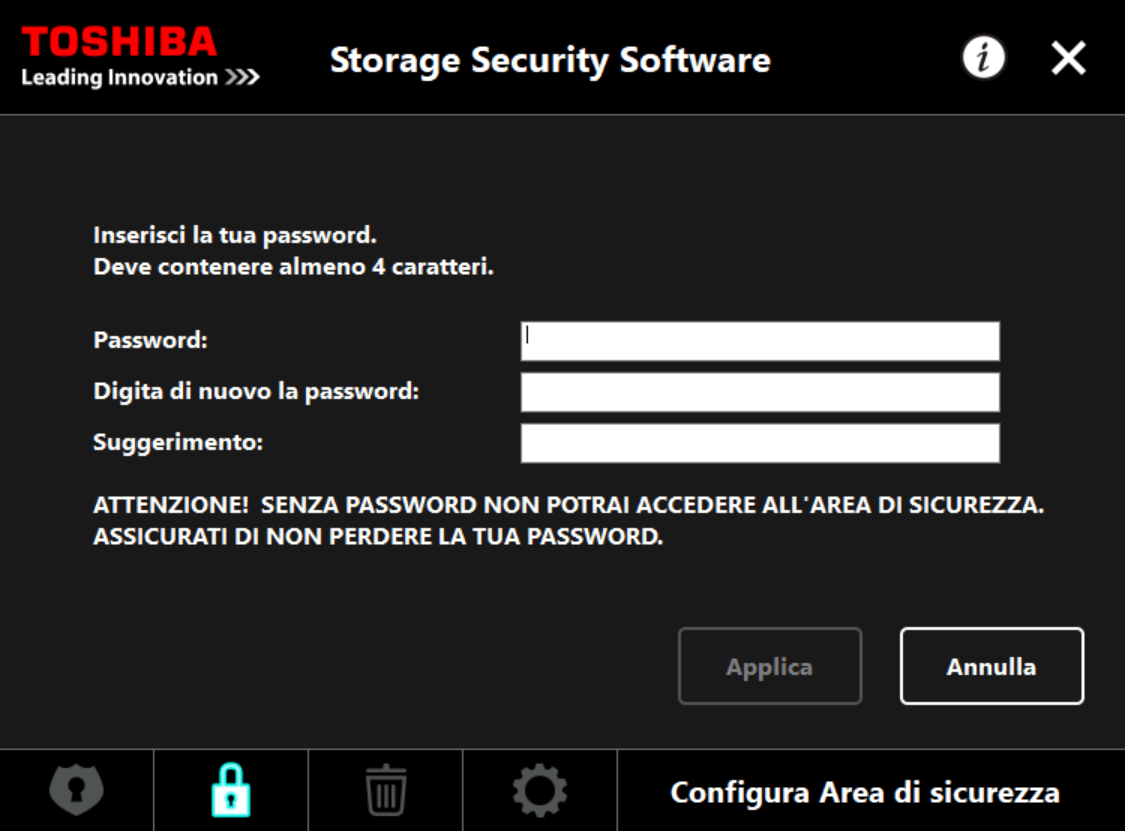Click the Password: field label
Viewport: 1125px width, 831px height.
coord(151,340)
